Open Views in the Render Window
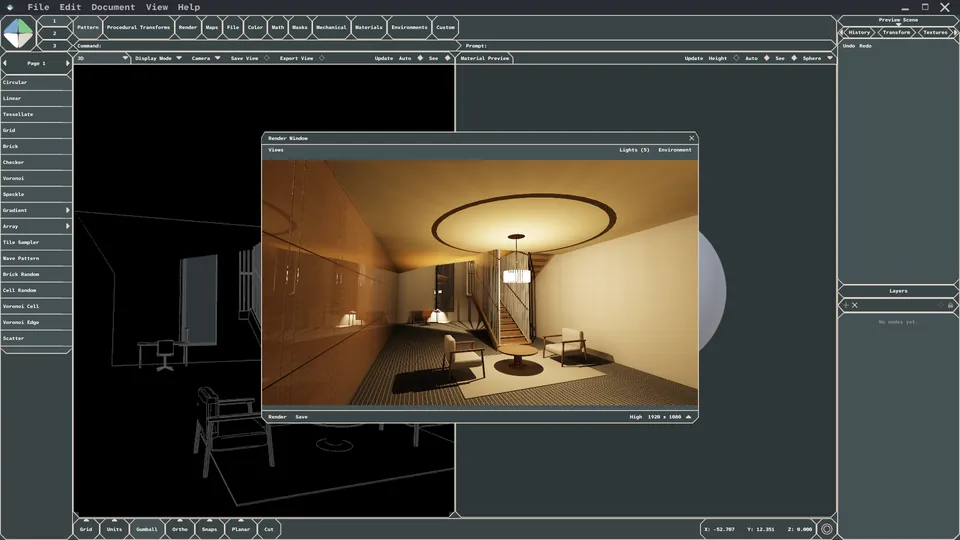Viewport: 960px width, 540px height. pyautogui.click(x=276, y=150)
